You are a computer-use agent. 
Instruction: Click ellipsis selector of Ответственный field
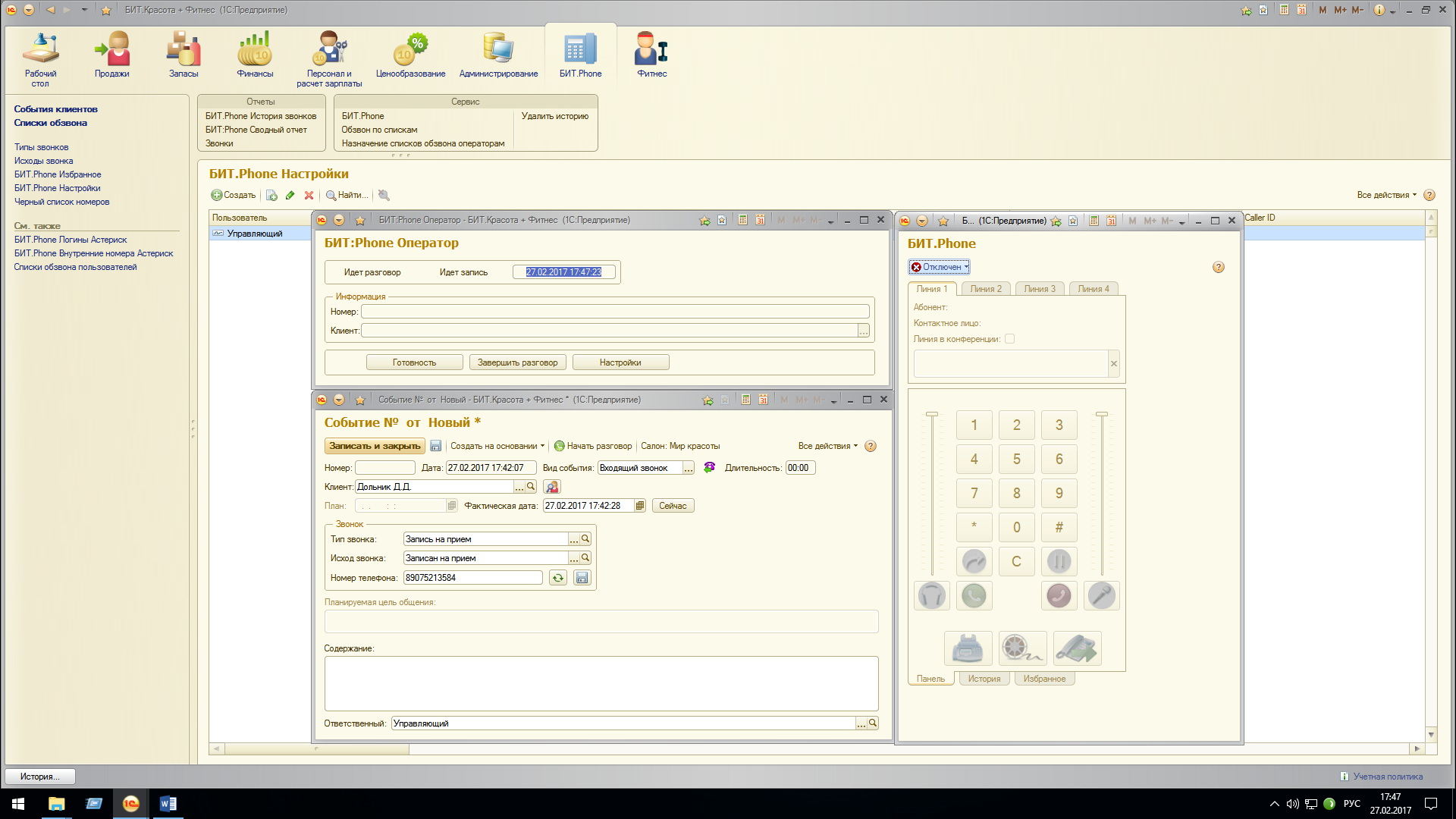(861, 723)
